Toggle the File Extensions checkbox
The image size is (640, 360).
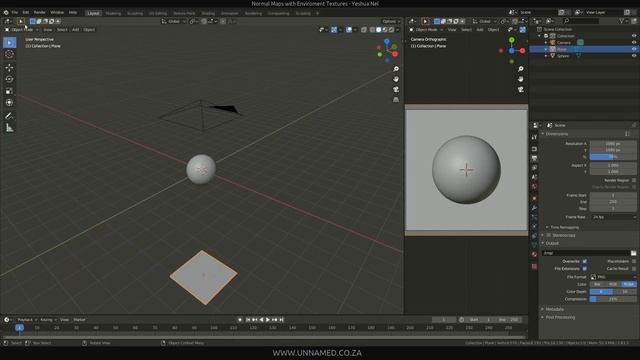tap(584, 269)
